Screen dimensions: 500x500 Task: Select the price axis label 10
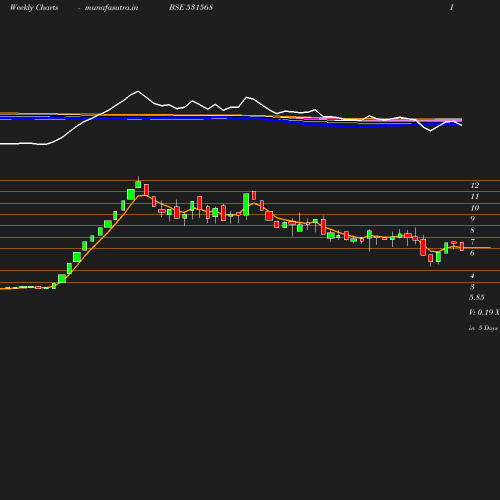(475, 208)
